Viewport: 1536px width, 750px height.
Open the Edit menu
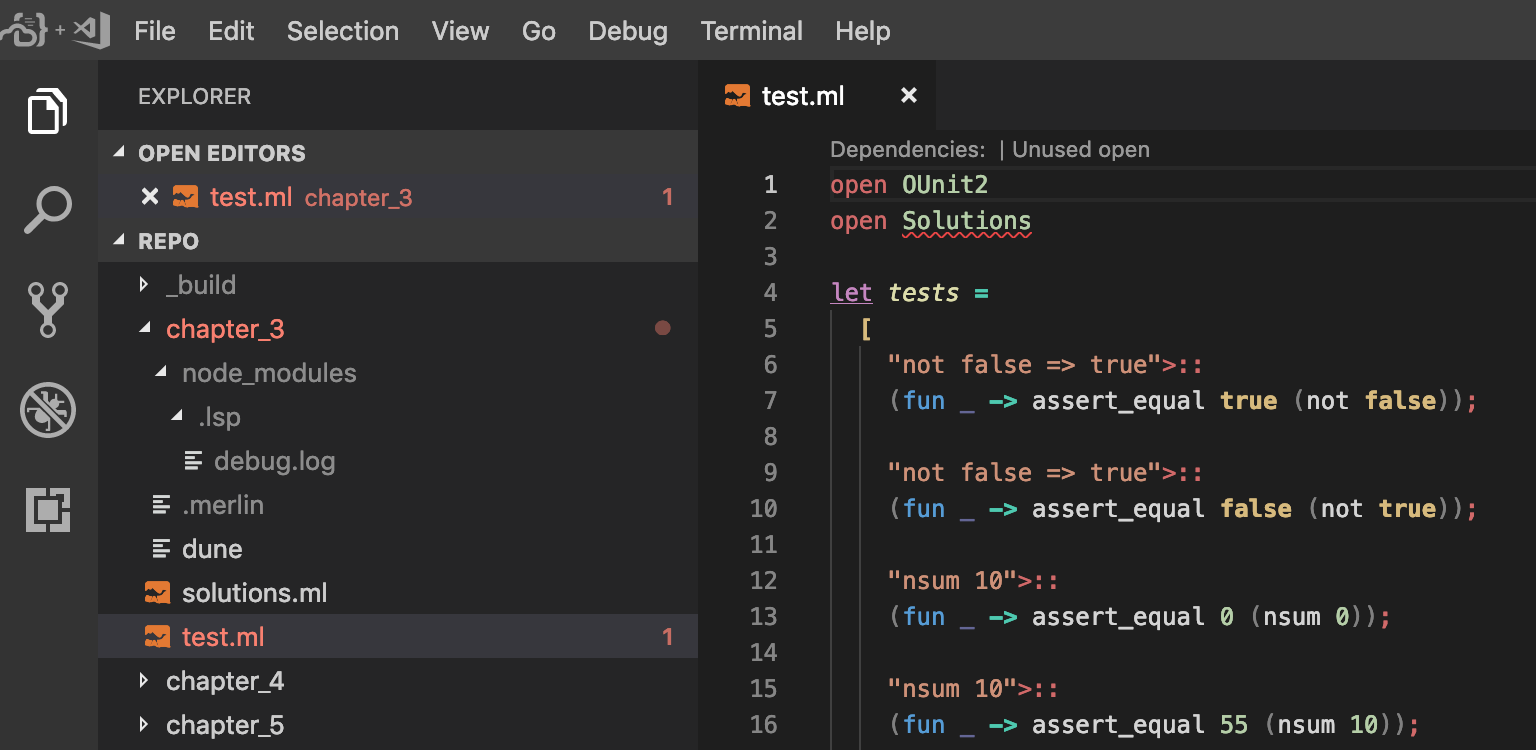[x=231, y=31]
